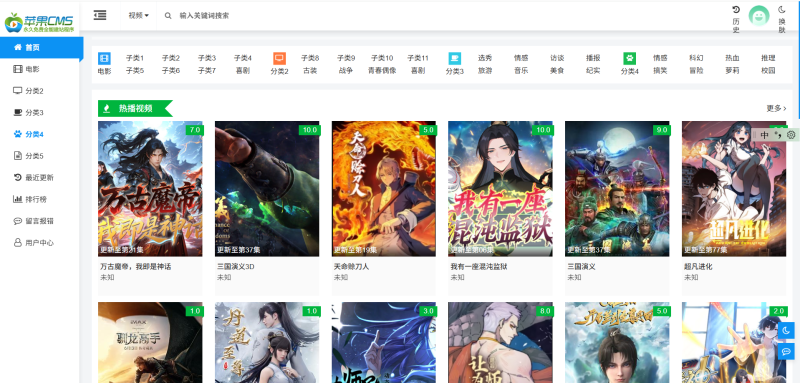Open 历史 viewing history
Screen dimensions: 800x383
coord(736,19)
